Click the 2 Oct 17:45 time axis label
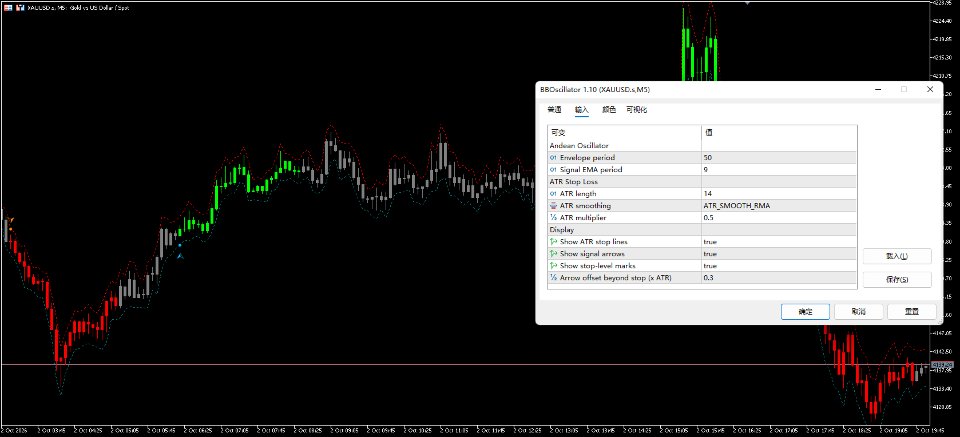This screenshot has height=437, width=960. 819,430
